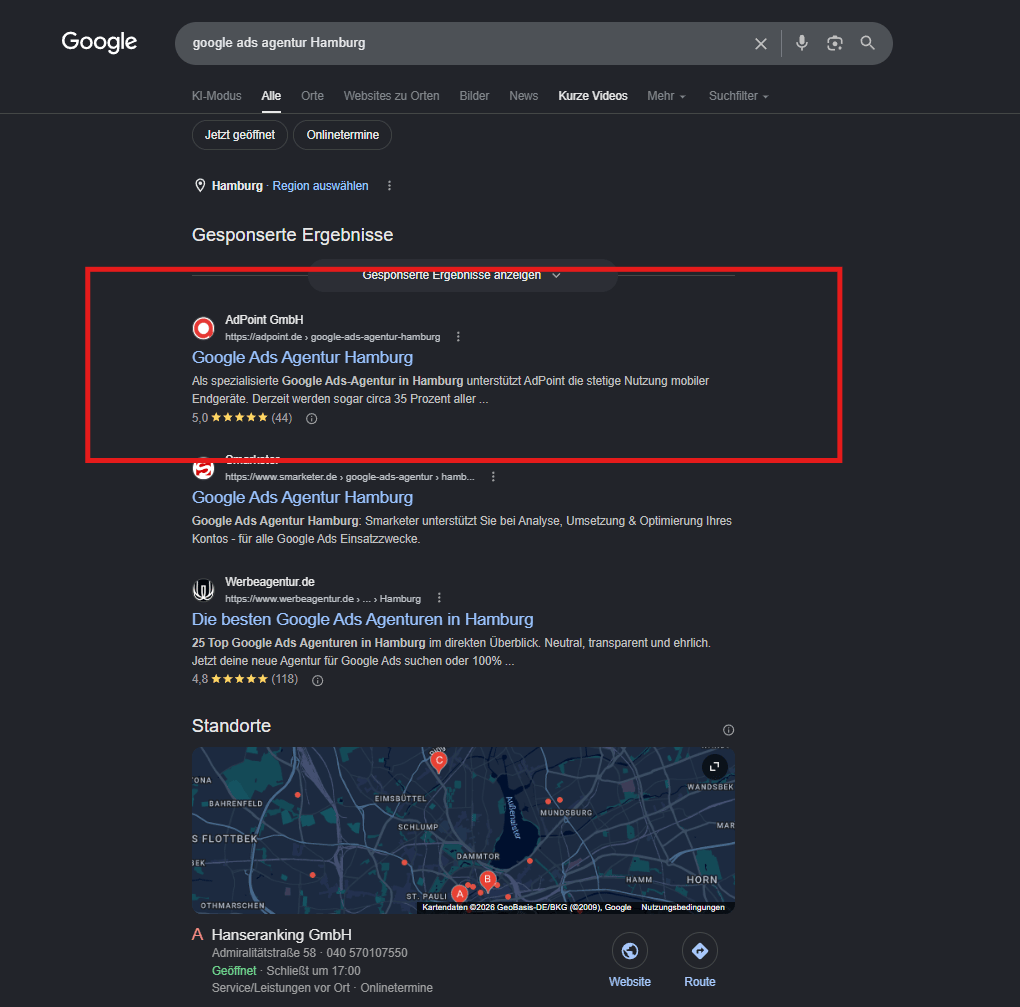The width and height of the screenshot is (1020, 1007).
Task: Open Google Lens image search icon
Action: 835,43
